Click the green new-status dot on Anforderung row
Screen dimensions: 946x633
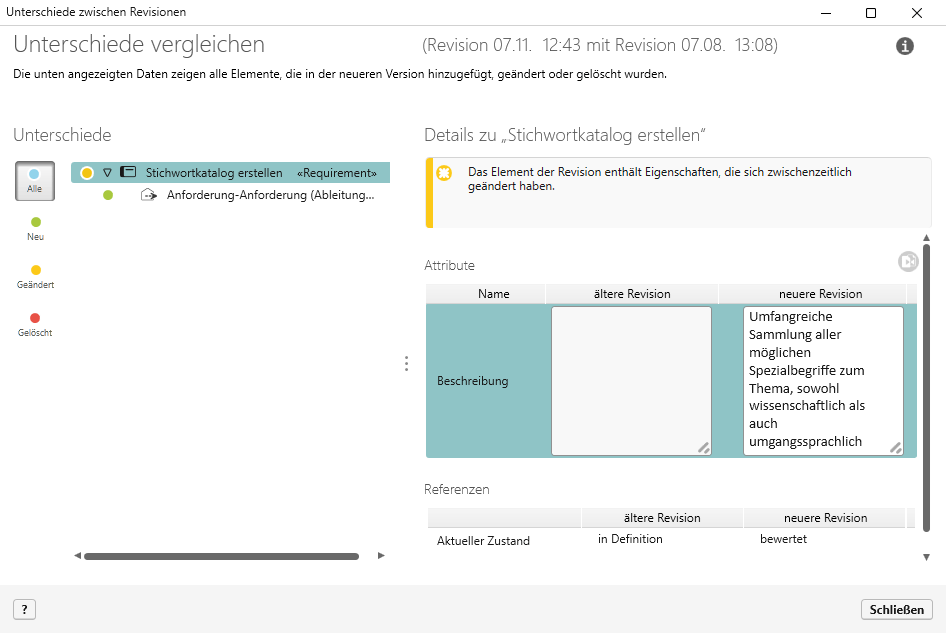(x=108, y=196)
